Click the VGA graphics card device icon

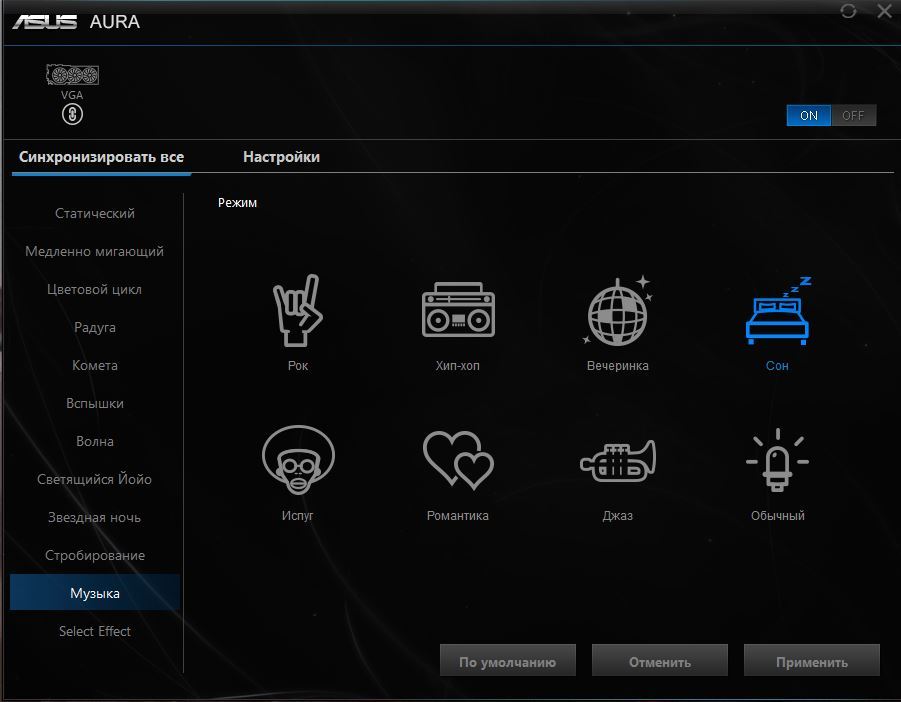click(x=72, y=75)
